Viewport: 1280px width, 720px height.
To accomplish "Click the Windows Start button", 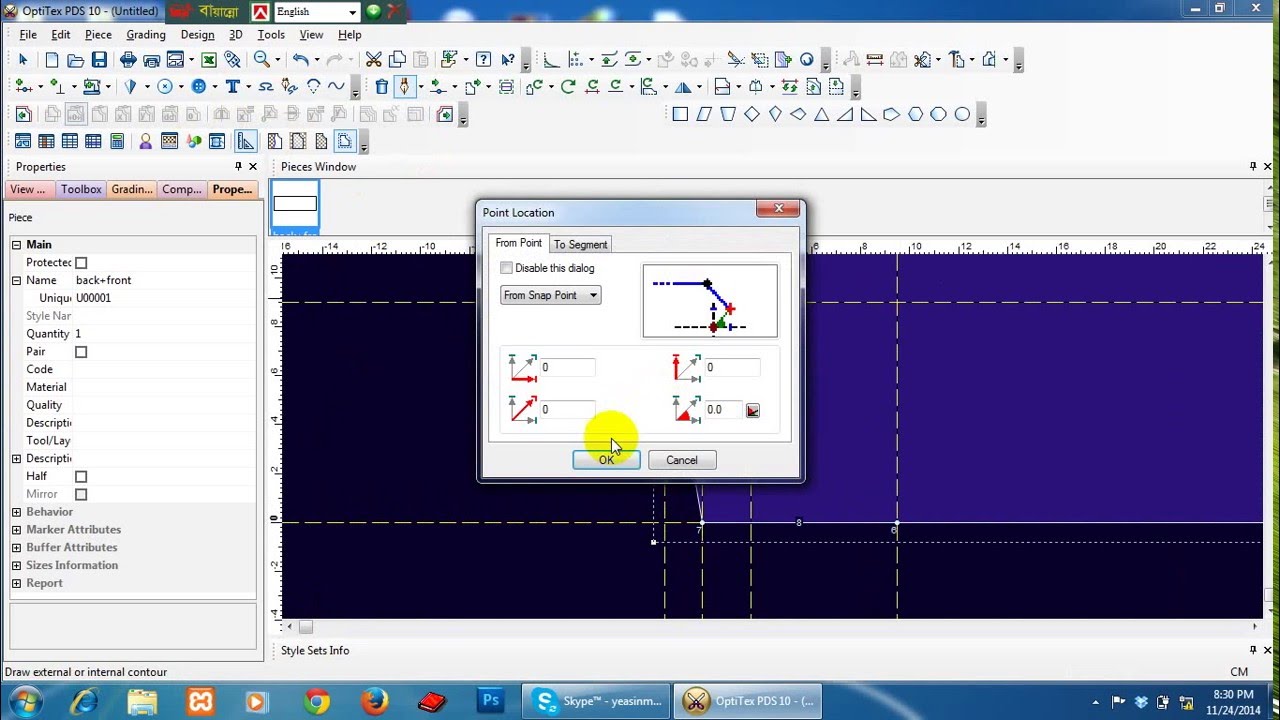I will pos(24,701).
